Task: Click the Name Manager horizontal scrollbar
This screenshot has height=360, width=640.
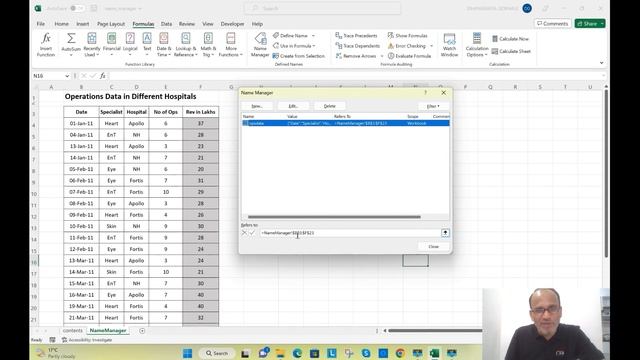Action: point(334,217)
